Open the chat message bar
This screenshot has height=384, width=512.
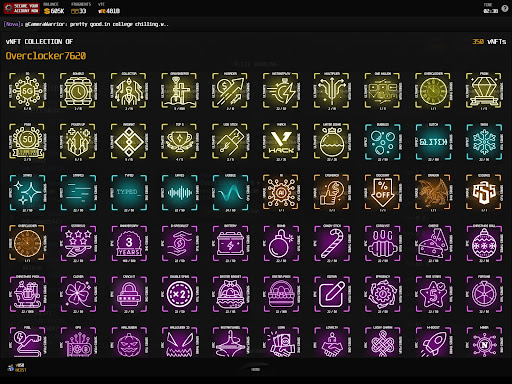tap(256, 24)
